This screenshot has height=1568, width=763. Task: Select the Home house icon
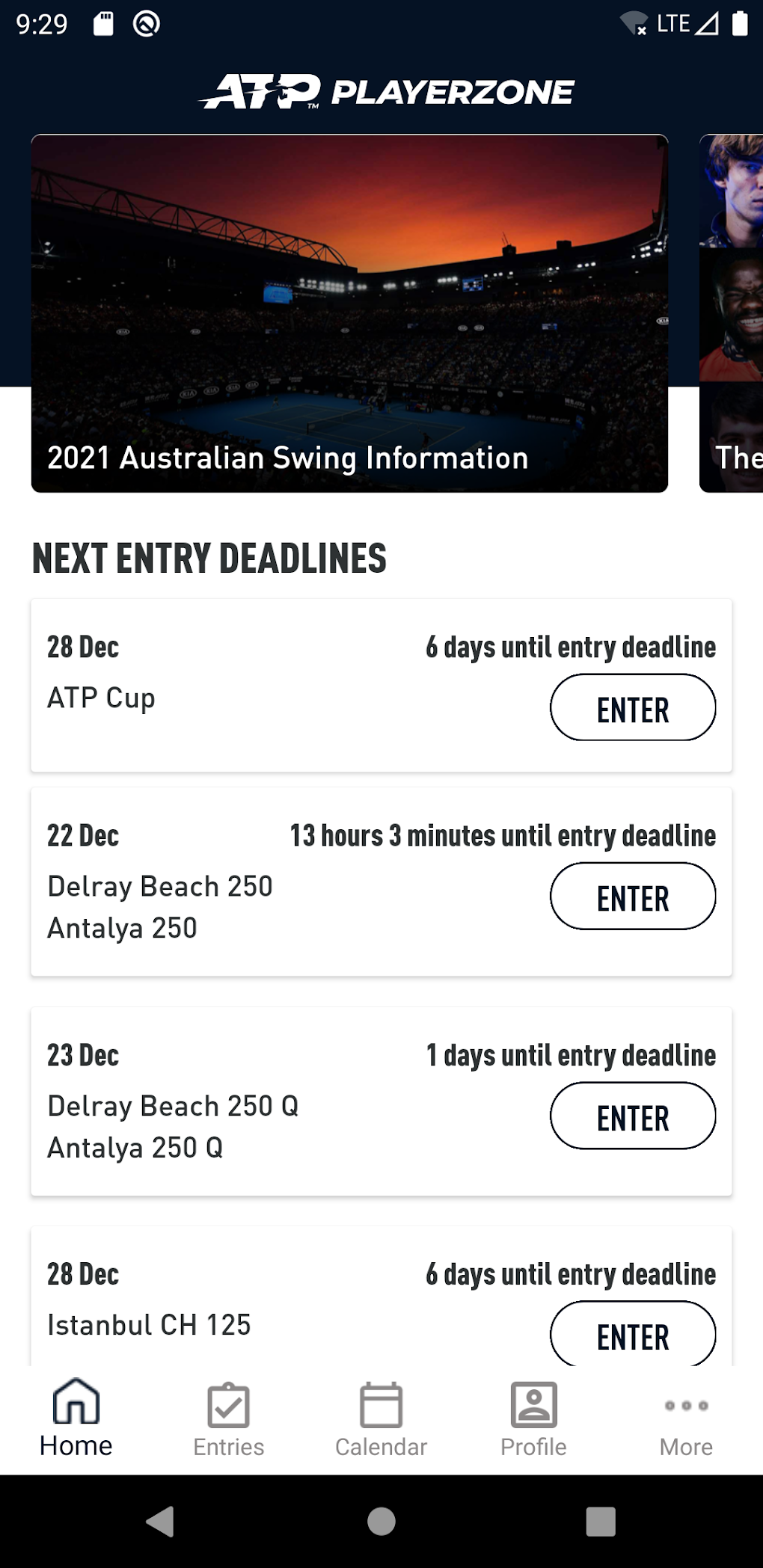76,1404
